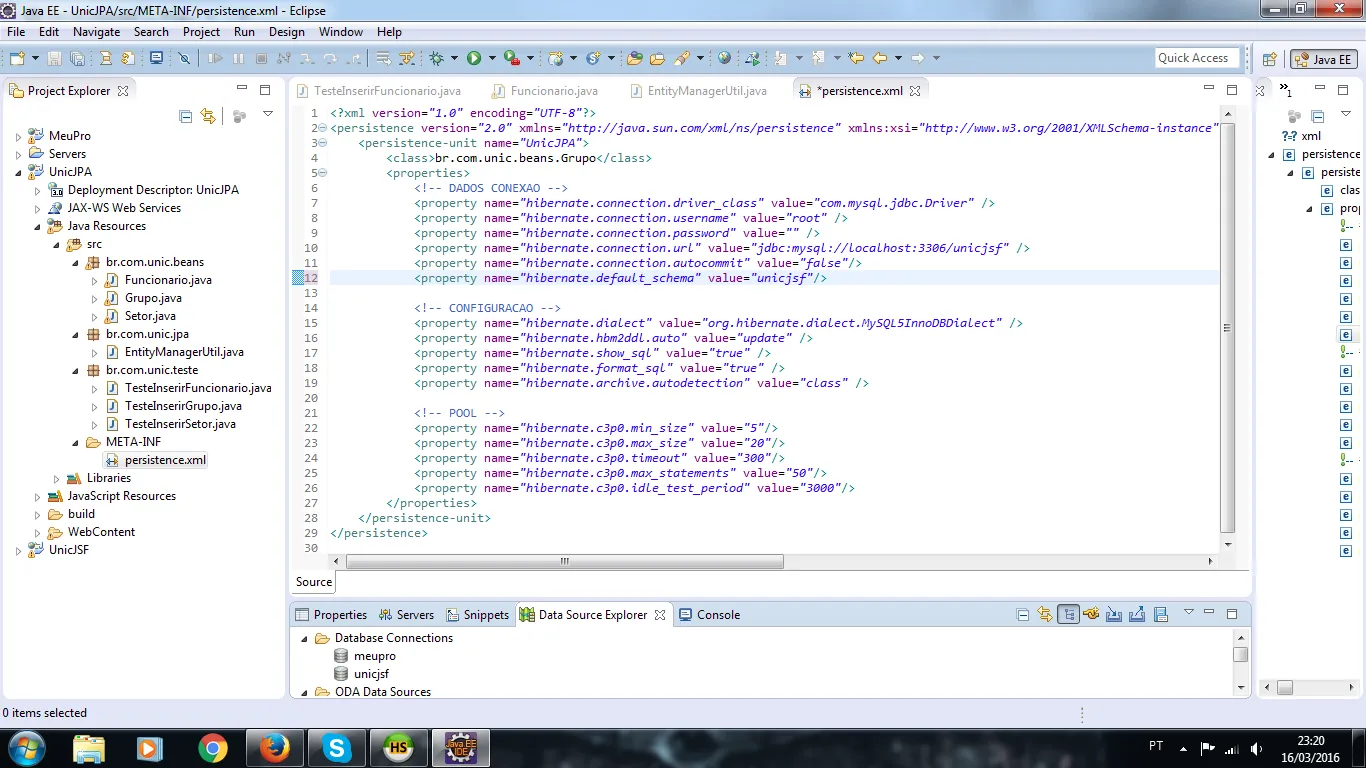Image resolution: width=1366 pixels, height=768 pixels.
Task: Fold the properties element on line 5
Action: [x=322, y=173]
